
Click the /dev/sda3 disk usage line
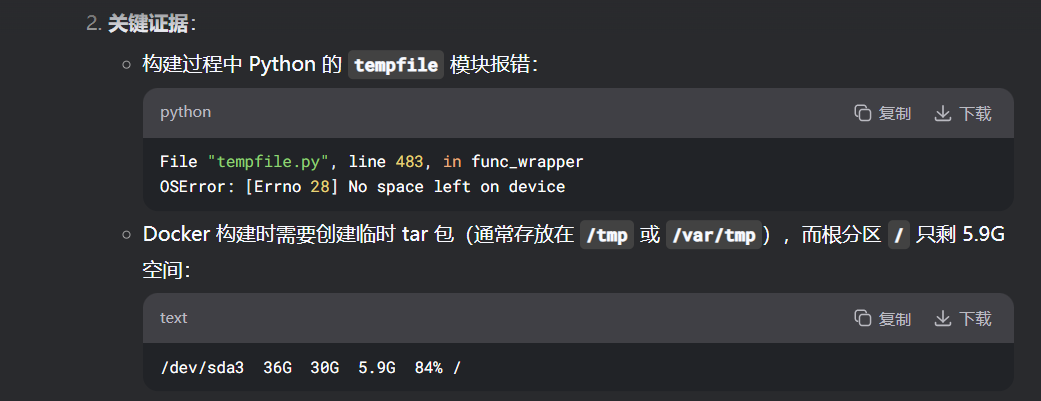pos(310,367)
